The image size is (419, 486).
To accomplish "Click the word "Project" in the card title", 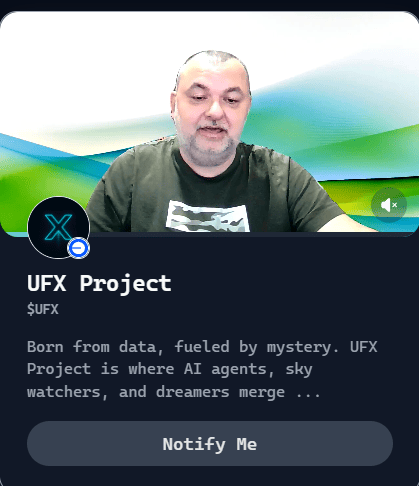I will (125, 284).
